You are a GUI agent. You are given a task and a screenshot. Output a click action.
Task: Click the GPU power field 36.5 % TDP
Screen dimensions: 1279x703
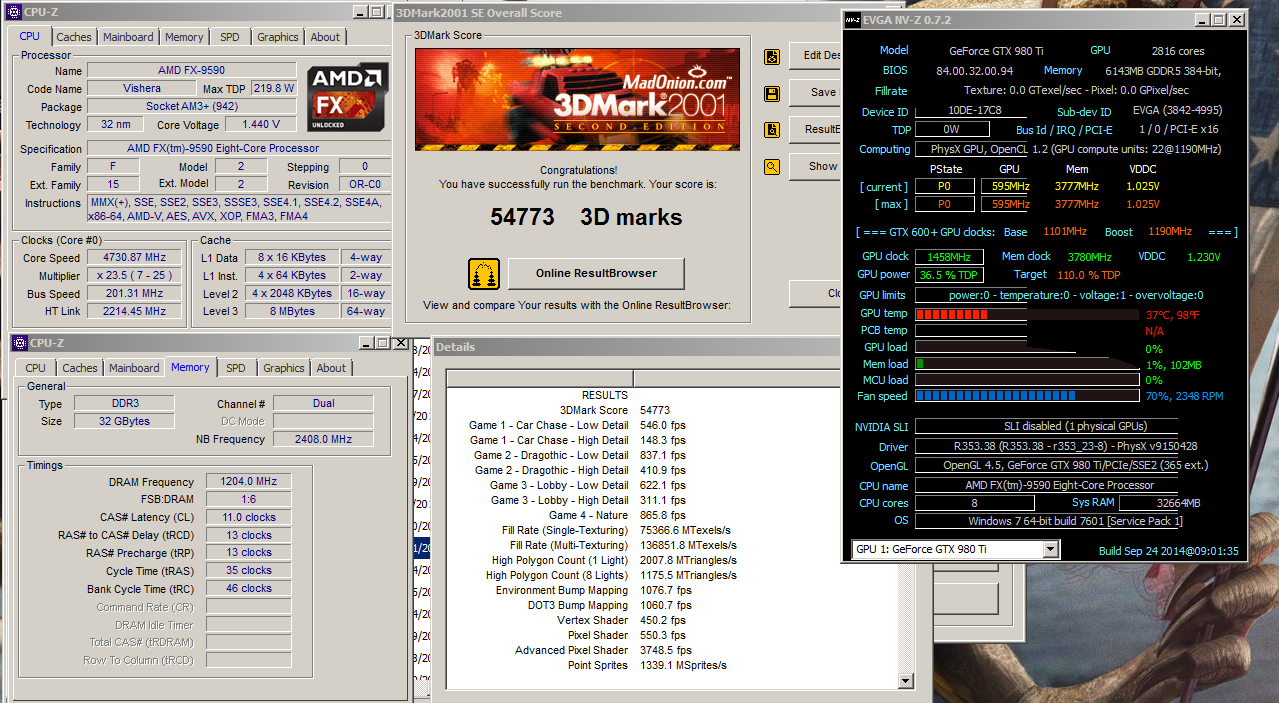point(949,274)
